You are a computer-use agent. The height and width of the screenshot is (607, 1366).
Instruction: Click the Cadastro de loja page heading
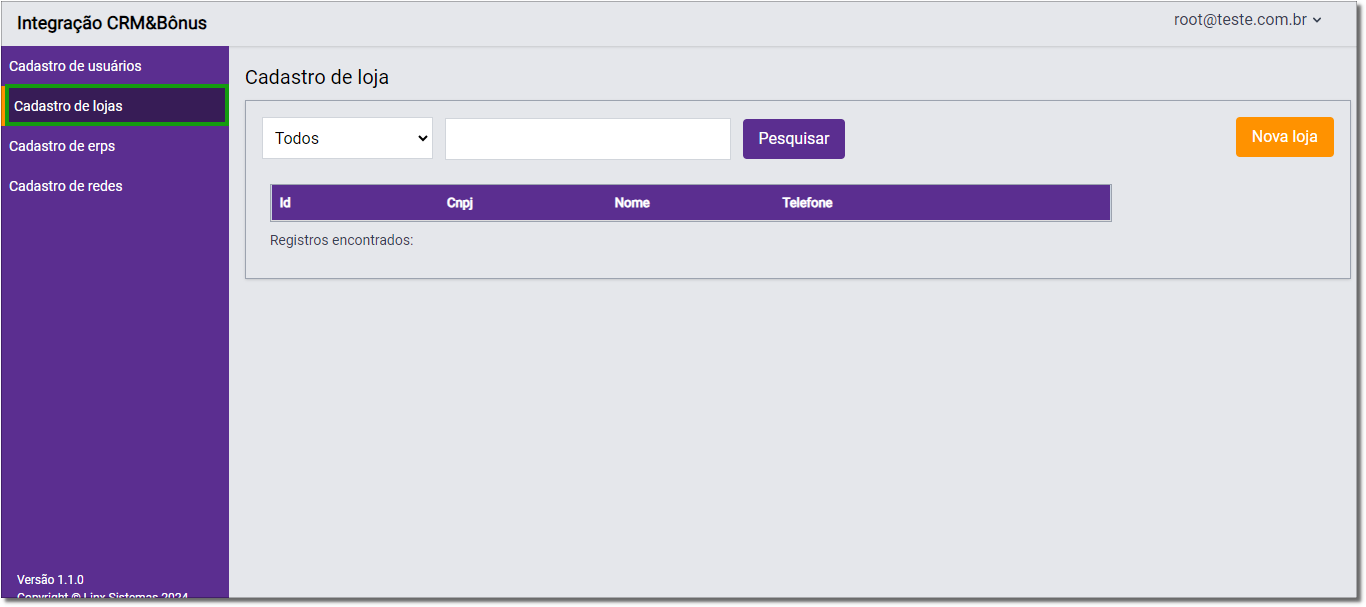(317, 77)
